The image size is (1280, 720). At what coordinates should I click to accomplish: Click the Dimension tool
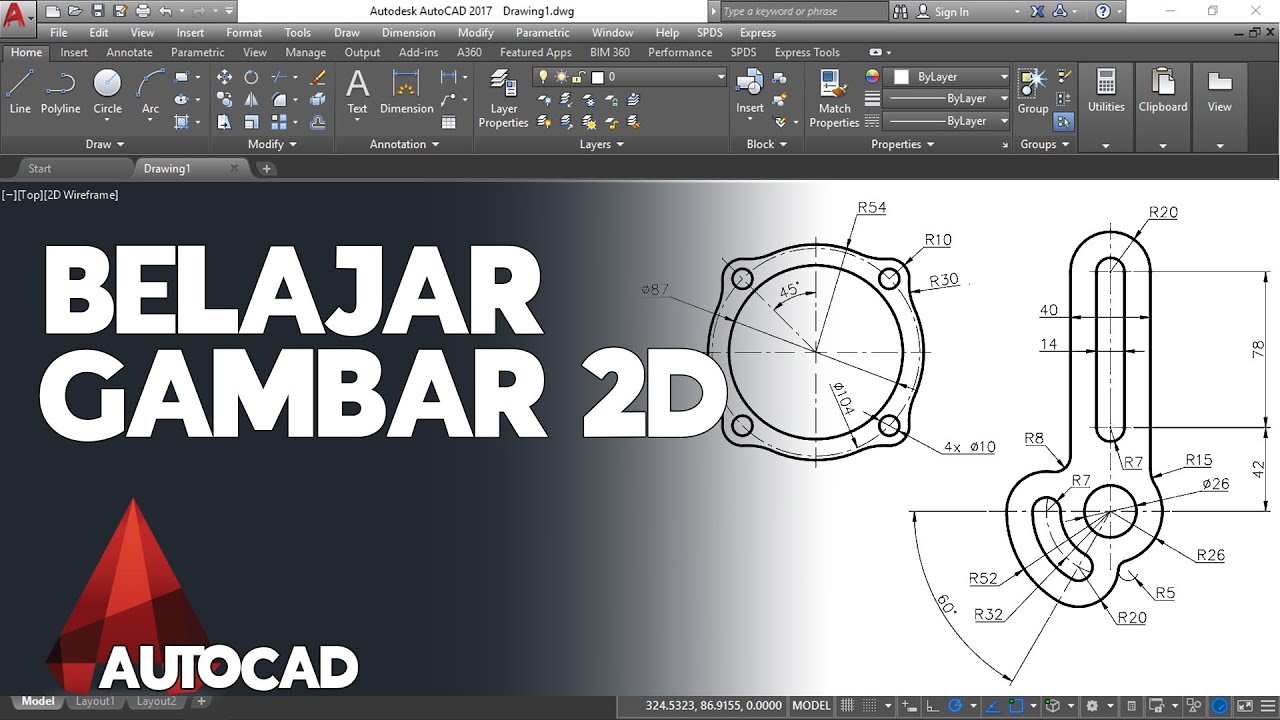click(406, 92)
